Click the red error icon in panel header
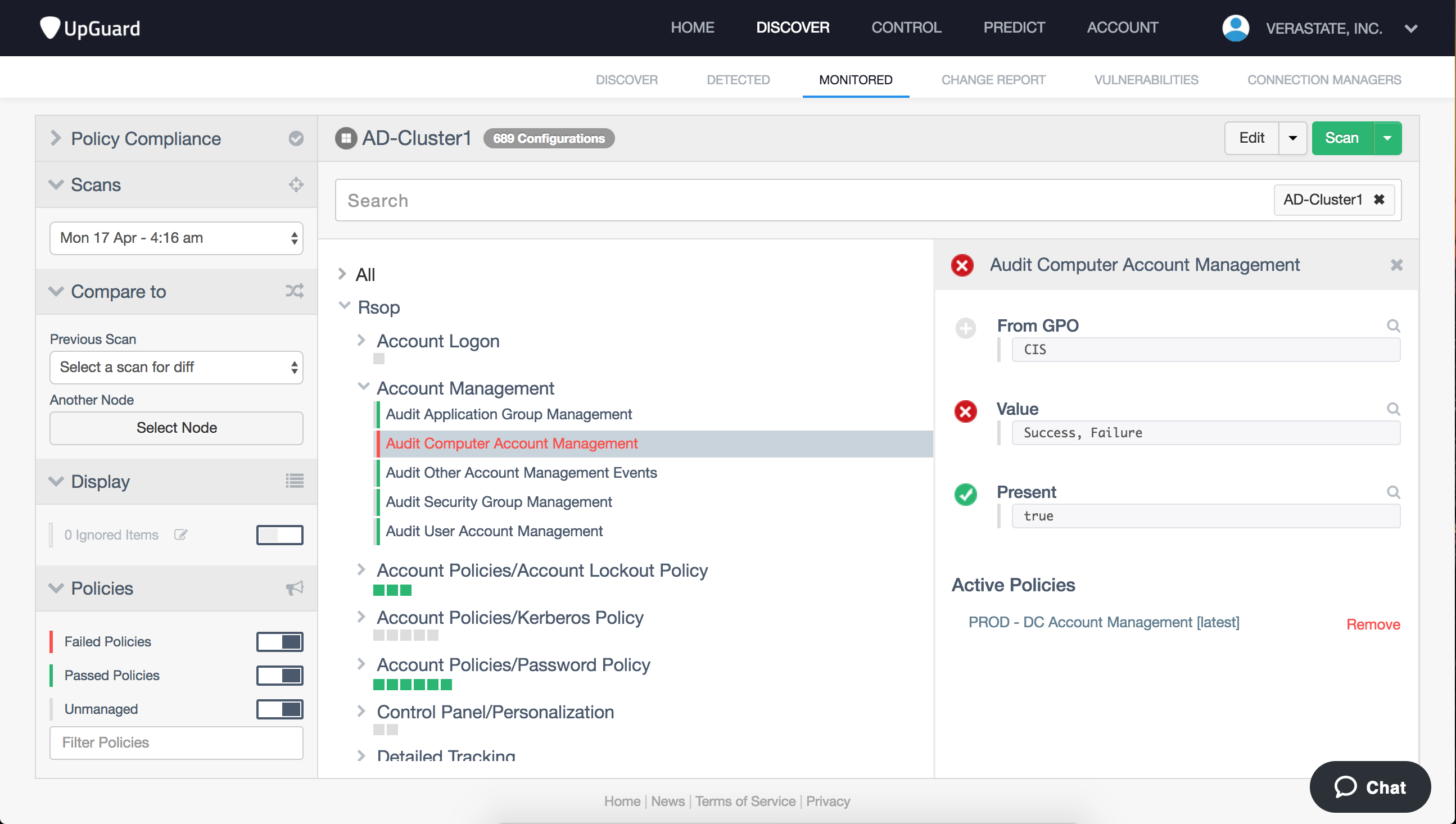The image size is (1456, 824). coord(962,265)
